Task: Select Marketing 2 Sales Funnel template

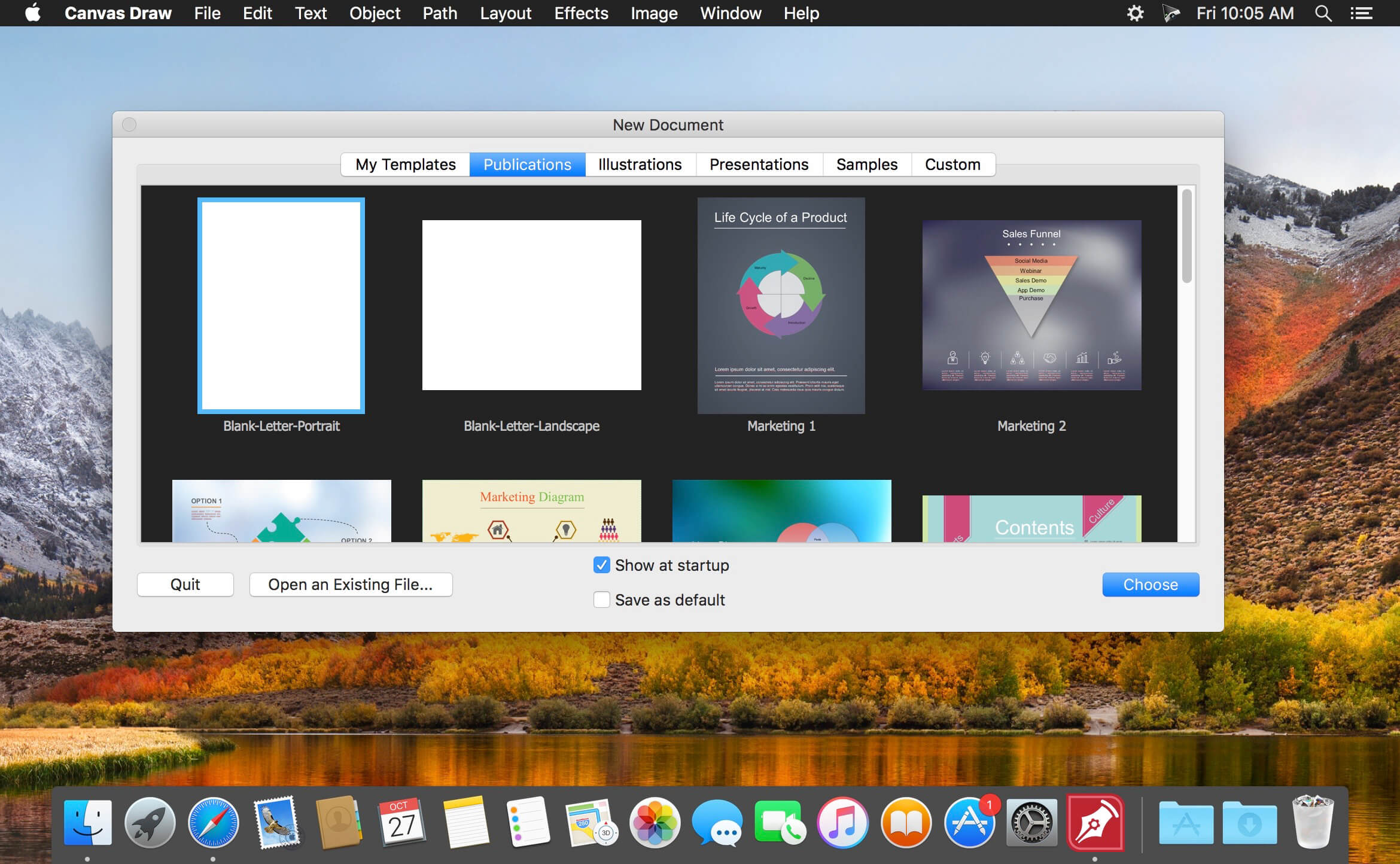Action: coord(1031,305)
